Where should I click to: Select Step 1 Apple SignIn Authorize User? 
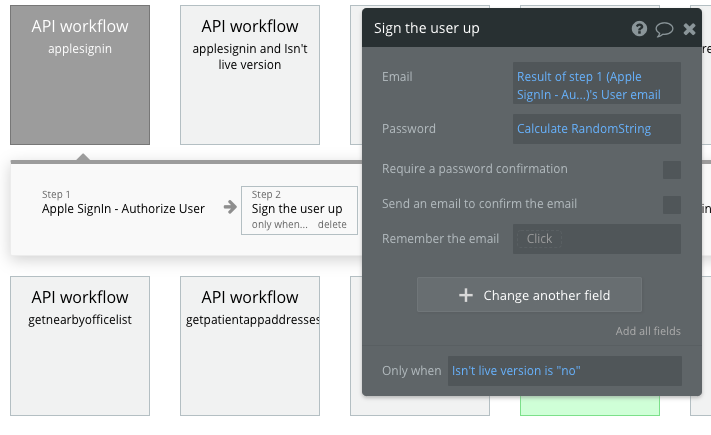[123, 208]
